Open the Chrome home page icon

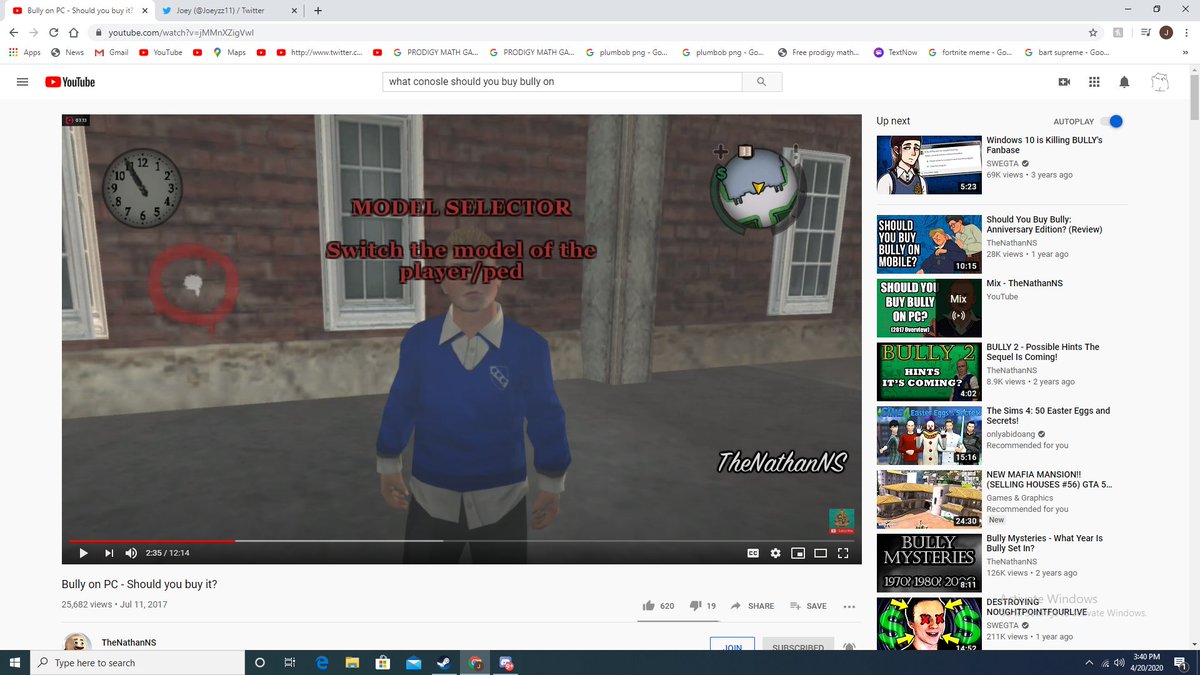click(75, 32)
